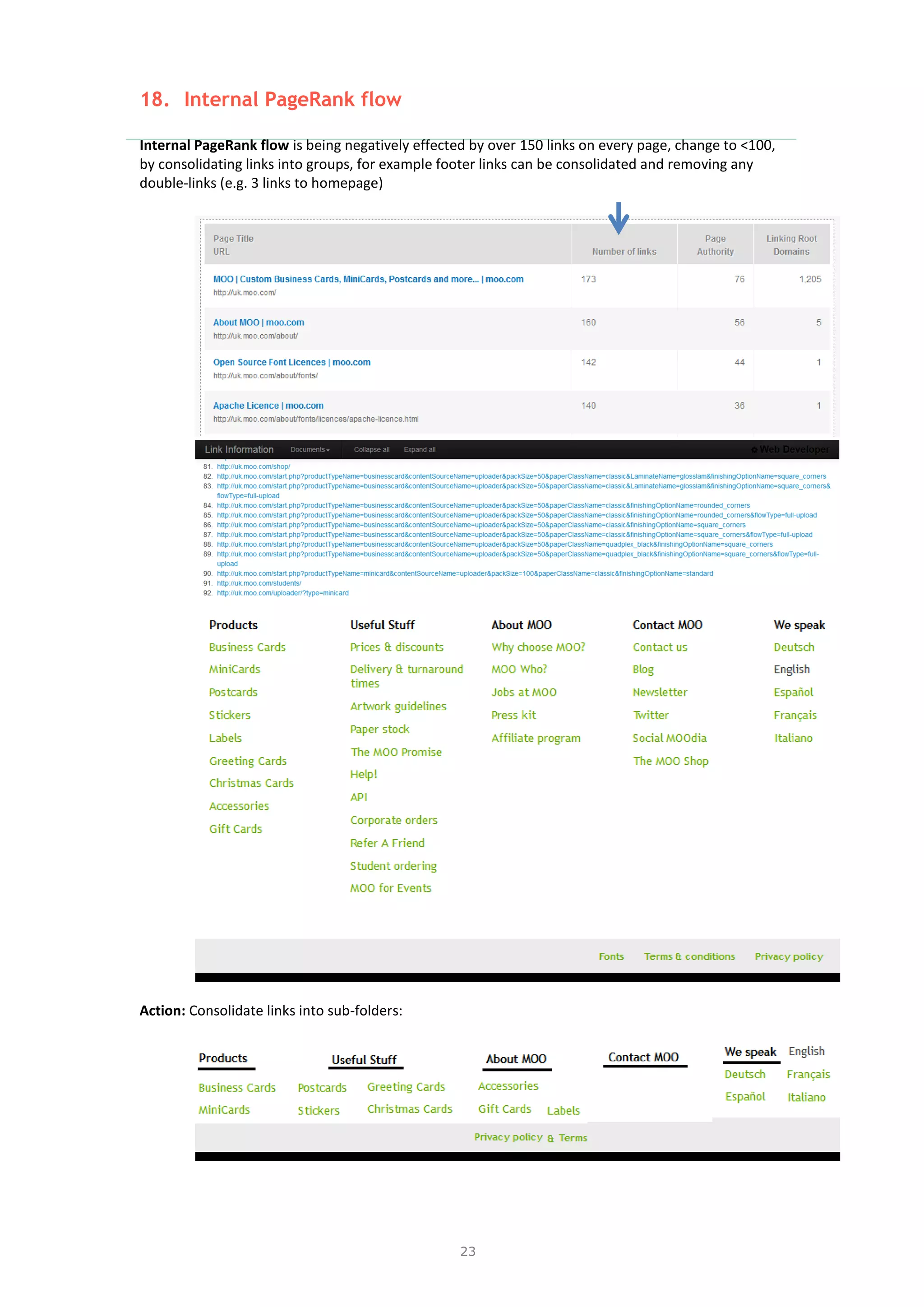
Task: Open link 91 uk.moo.com/students/
Action: tap(259, 583)
